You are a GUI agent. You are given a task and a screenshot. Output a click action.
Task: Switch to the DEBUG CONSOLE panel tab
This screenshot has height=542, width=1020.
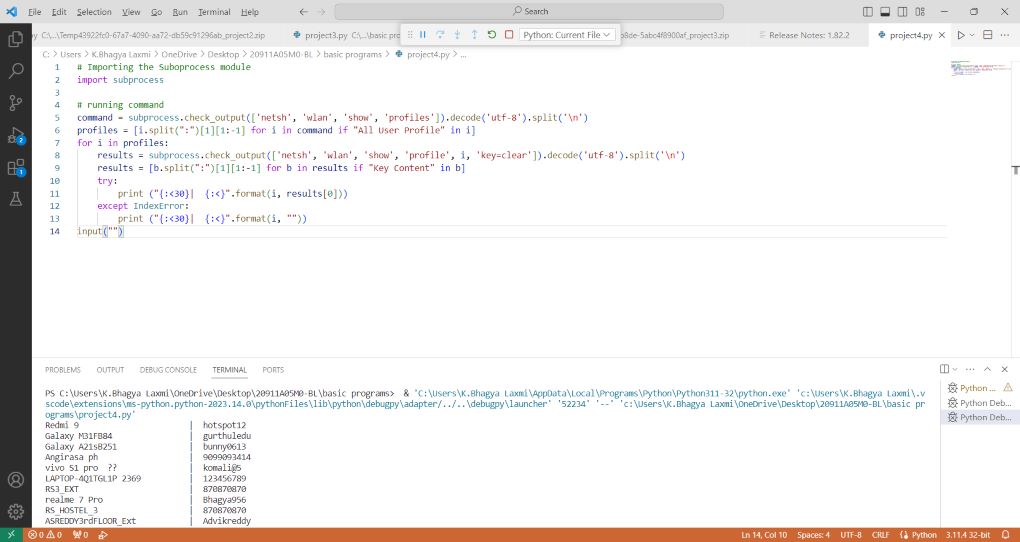pos(168,370)
